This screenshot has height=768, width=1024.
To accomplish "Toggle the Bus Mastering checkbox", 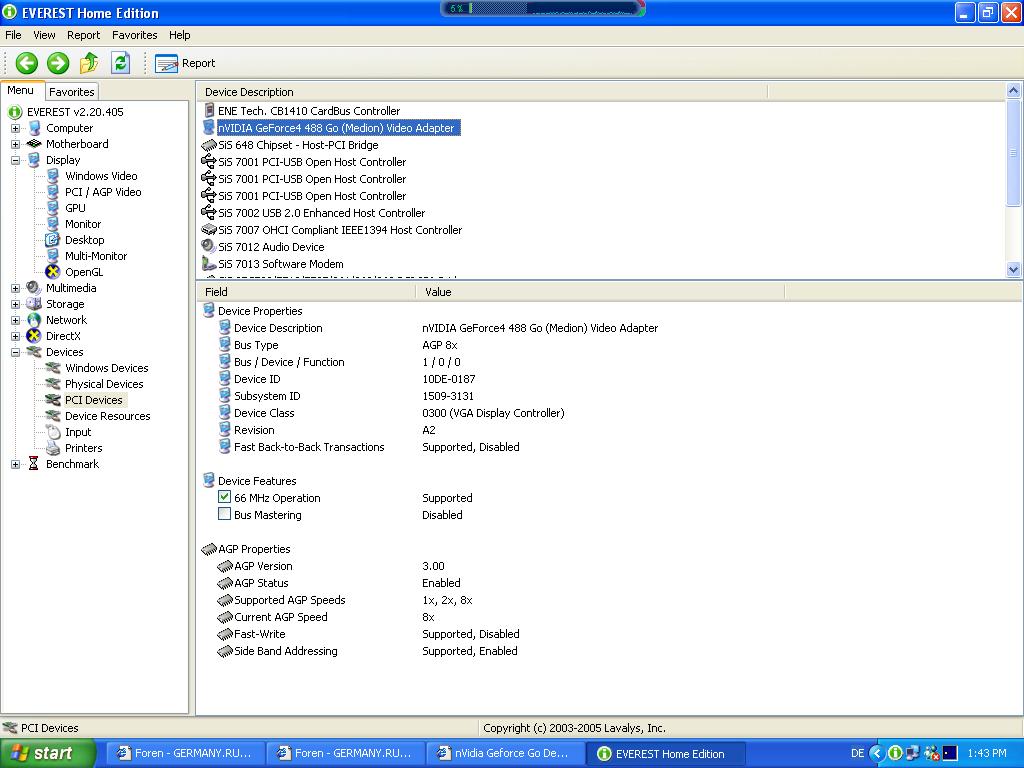I will pyautogui.click(x=224, y=514).
